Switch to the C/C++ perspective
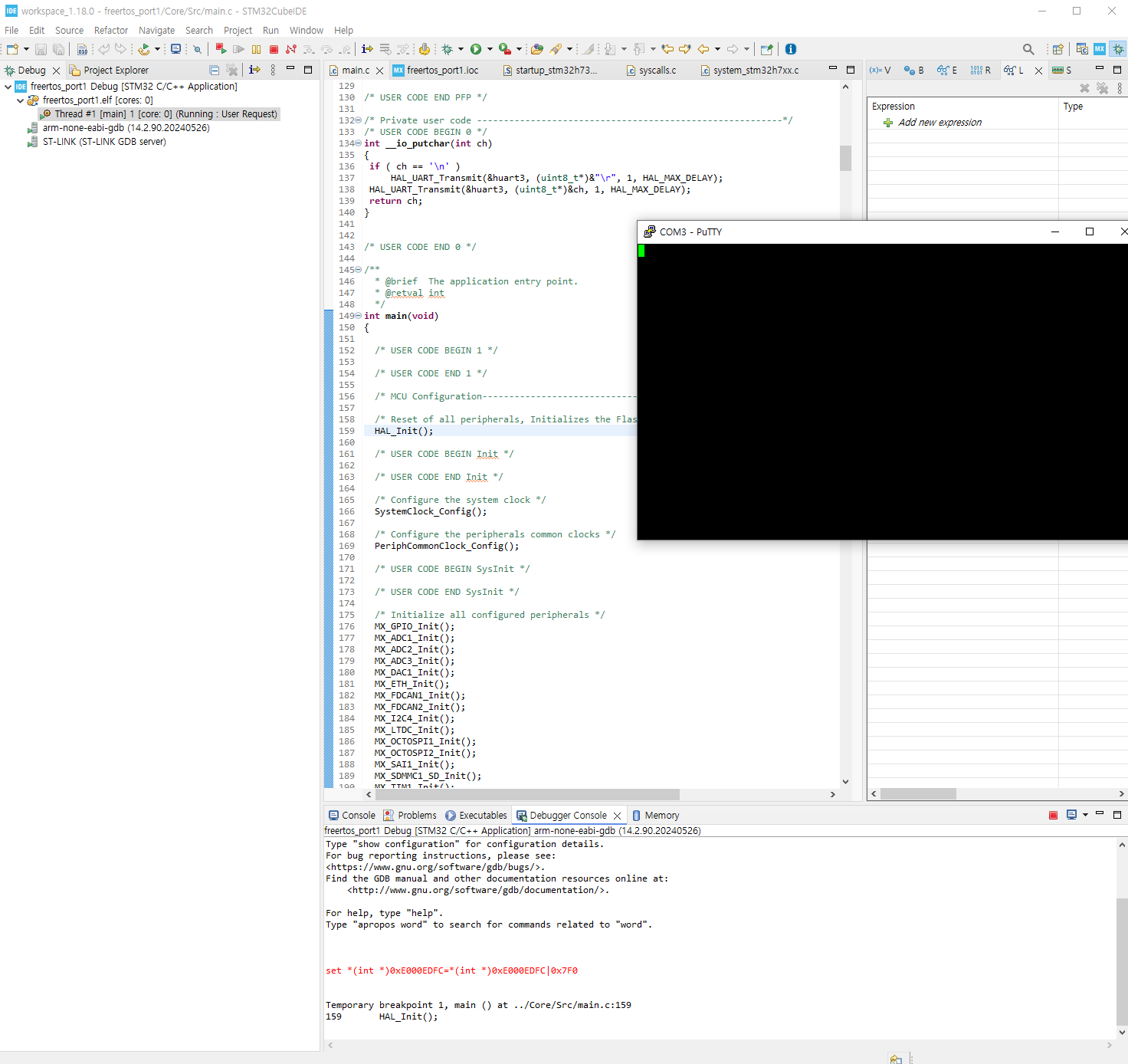This screenshot has width=1128, height=1064. [1082, 49]
